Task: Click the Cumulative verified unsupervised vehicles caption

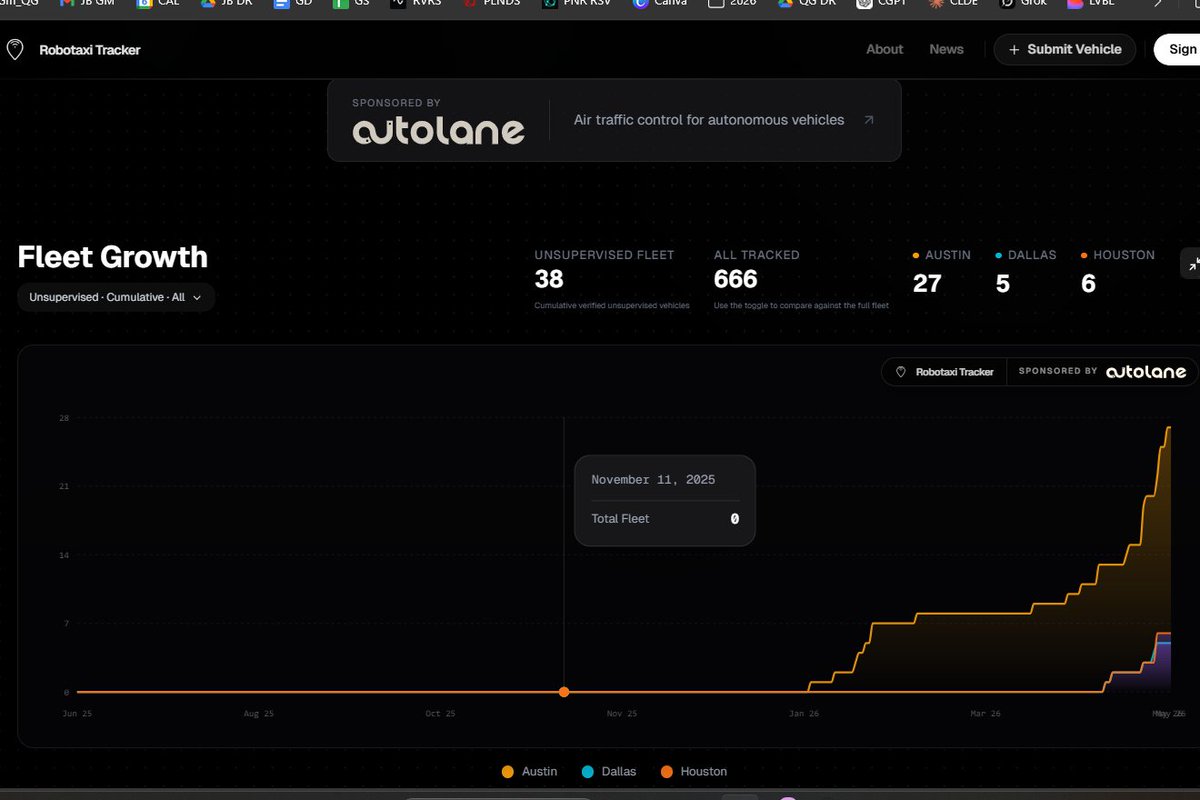Action: pyautogui.click(x=611, y=305)
